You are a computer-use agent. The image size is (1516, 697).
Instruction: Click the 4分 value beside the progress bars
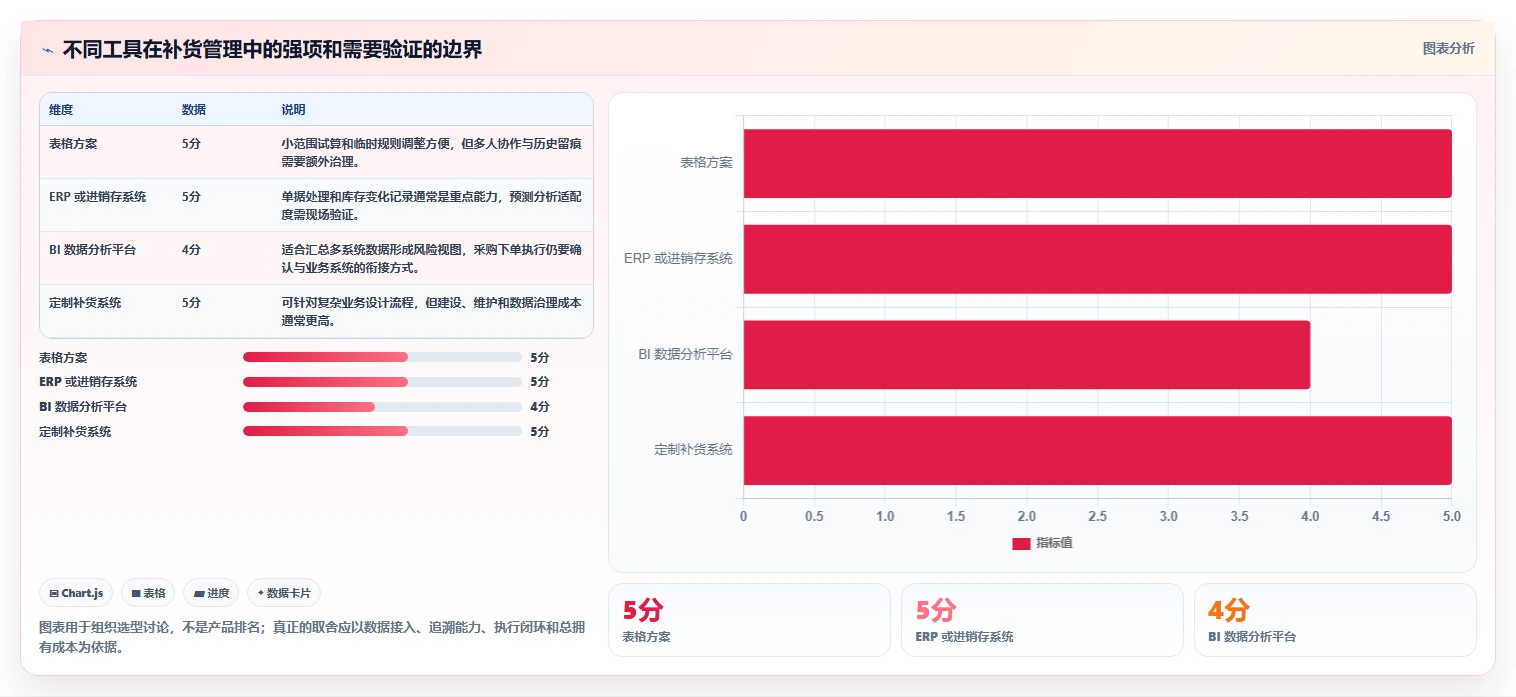pyautogui.click(x=540, y=407)
